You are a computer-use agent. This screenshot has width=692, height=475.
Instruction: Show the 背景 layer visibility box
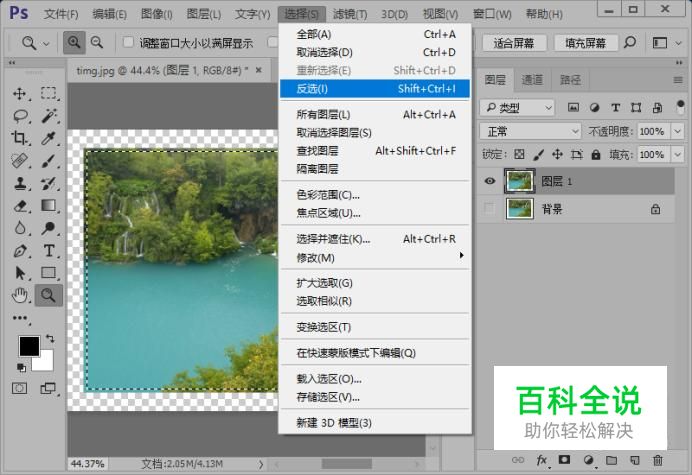tap(489, 208)
